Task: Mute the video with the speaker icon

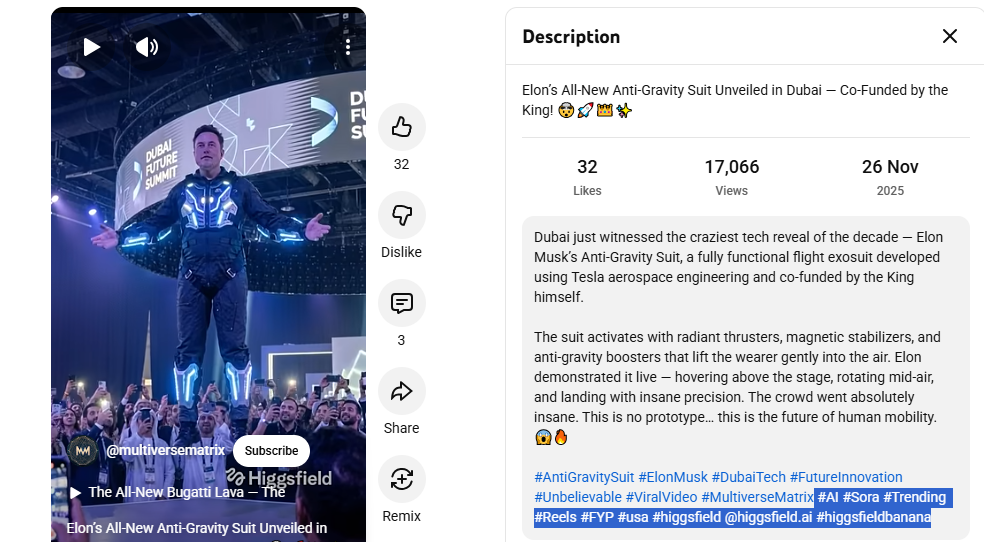Action: 147,47
